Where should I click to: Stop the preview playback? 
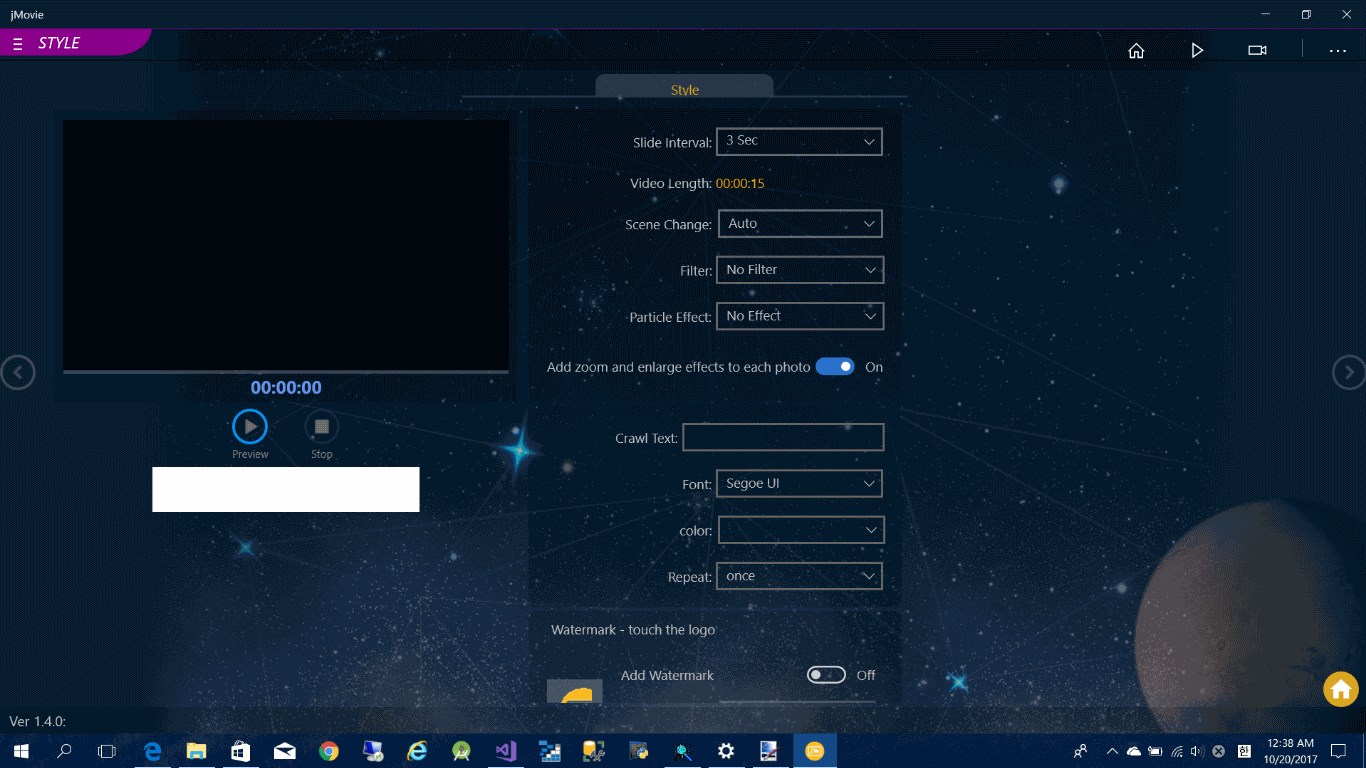(322, 427)
